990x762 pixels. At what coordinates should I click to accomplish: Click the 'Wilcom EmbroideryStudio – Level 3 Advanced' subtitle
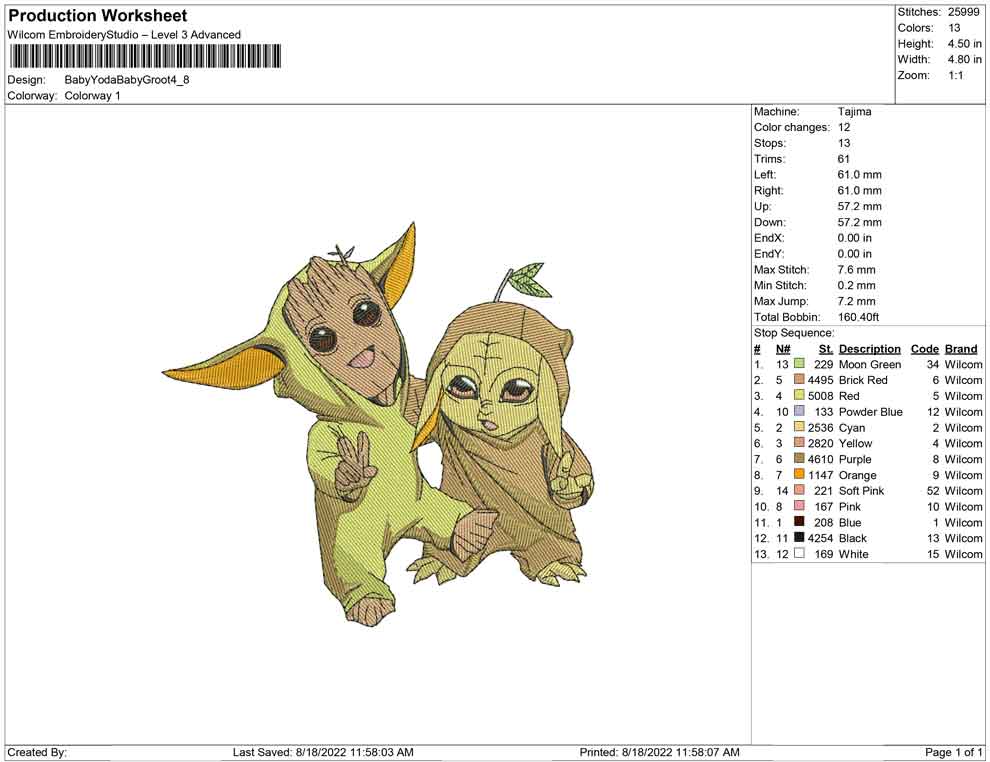click(124, 35)
